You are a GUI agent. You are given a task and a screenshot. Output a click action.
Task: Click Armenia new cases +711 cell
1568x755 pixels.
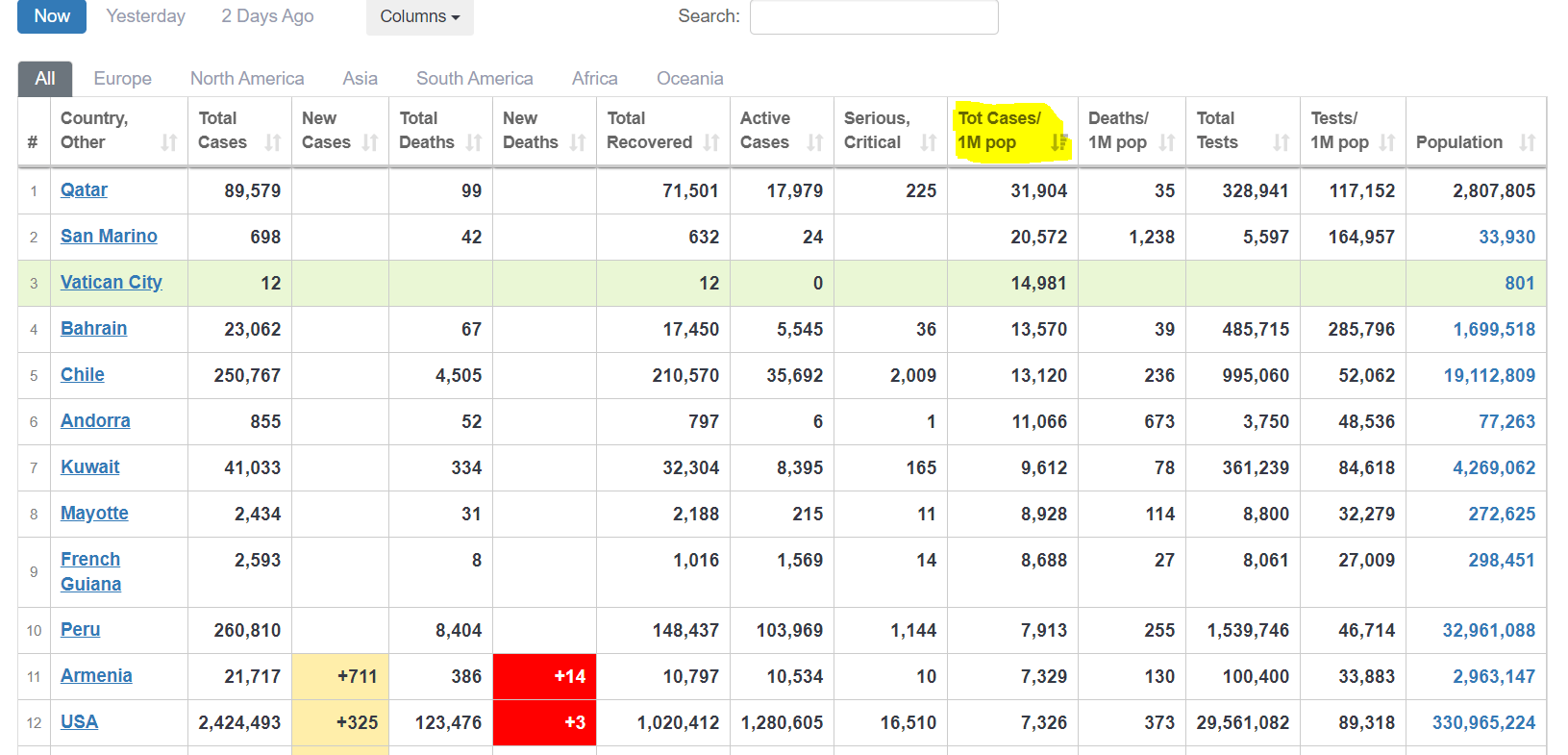coord(340,676)
